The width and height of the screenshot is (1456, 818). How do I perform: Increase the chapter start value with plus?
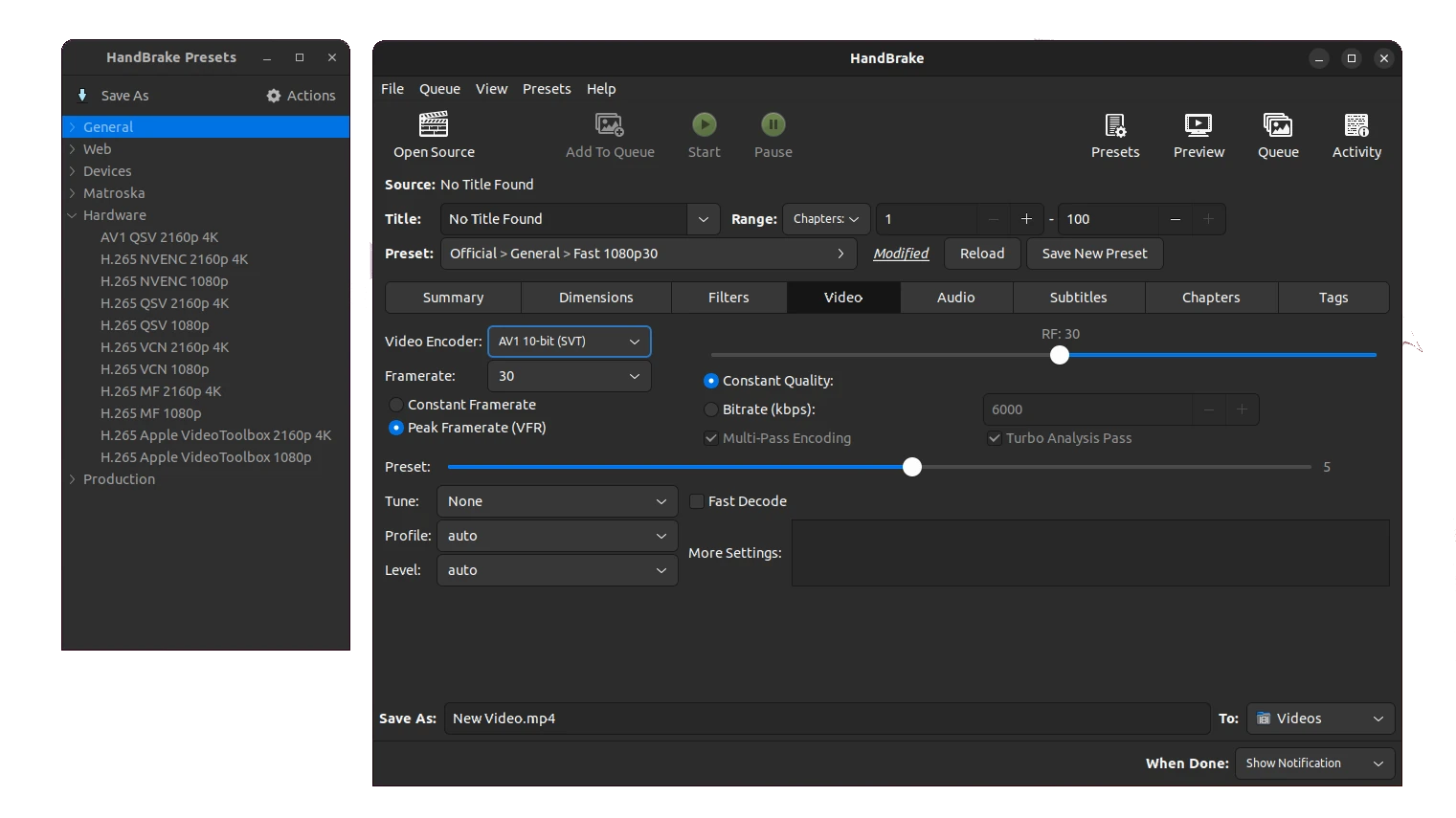[x=1026, y=219]
